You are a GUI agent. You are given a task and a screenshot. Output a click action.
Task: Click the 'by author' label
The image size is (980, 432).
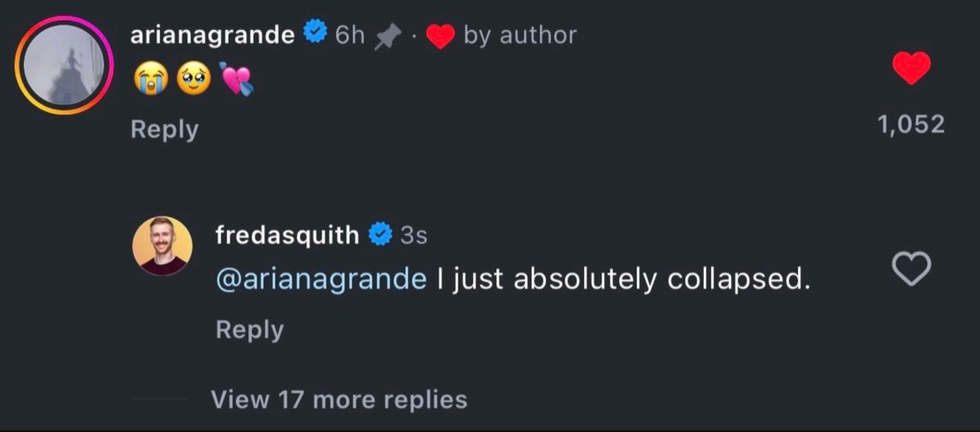click(x=520, y=35)
